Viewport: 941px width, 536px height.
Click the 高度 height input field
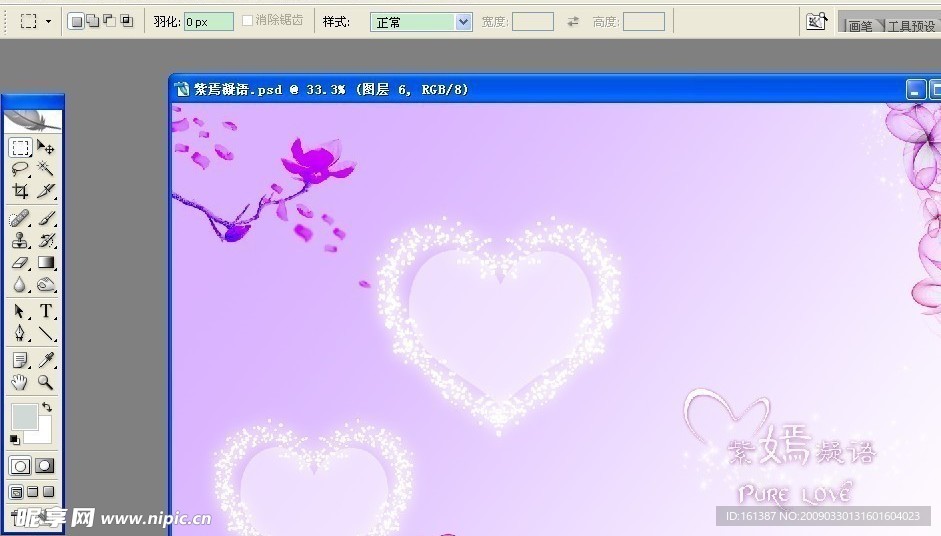(x=644, y=22)
